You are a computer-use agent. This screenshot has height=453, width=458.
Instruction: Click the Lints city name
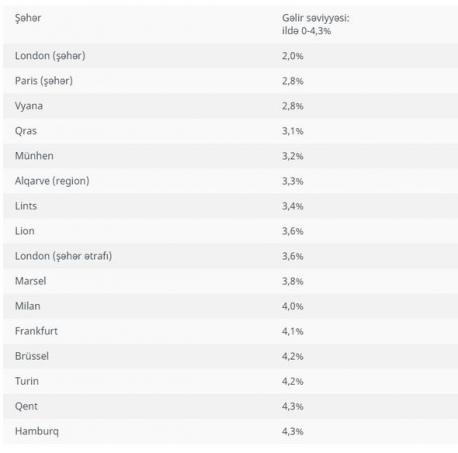pyautogui.click(x=26, y=206)
